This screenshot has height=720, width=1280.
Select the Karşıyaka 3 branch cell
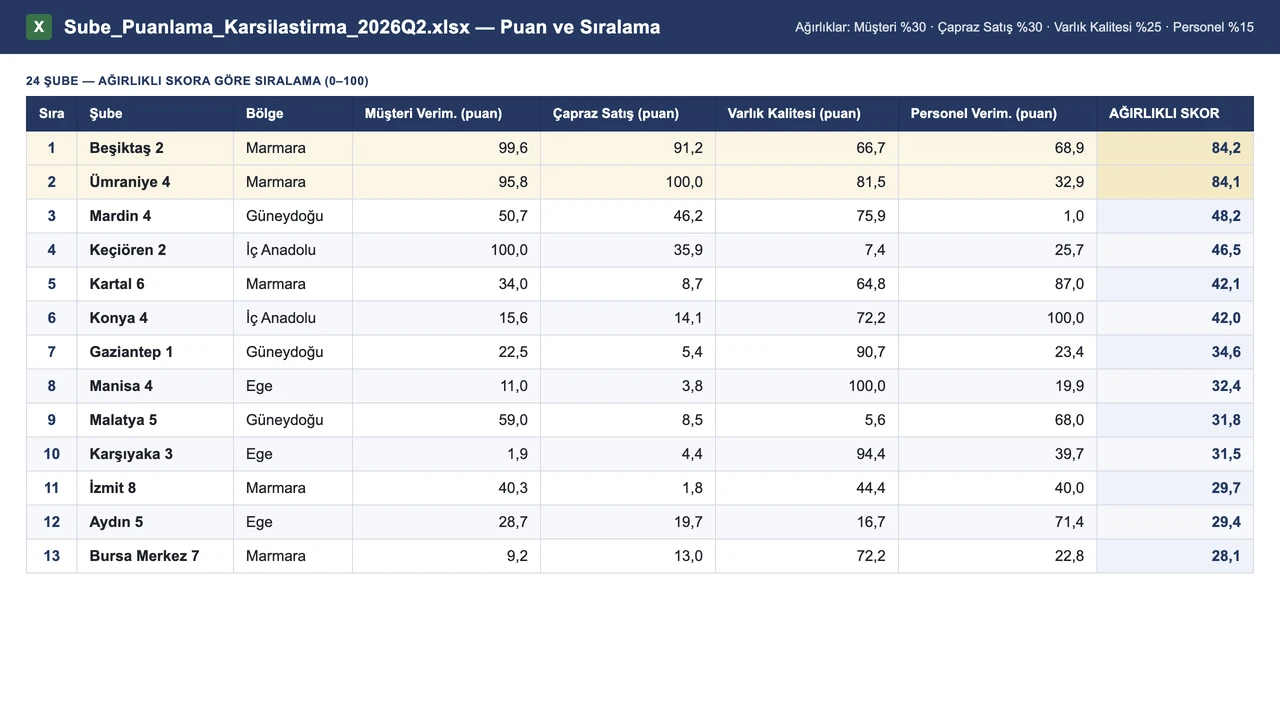pyautogui.click(x=155, y=454)
